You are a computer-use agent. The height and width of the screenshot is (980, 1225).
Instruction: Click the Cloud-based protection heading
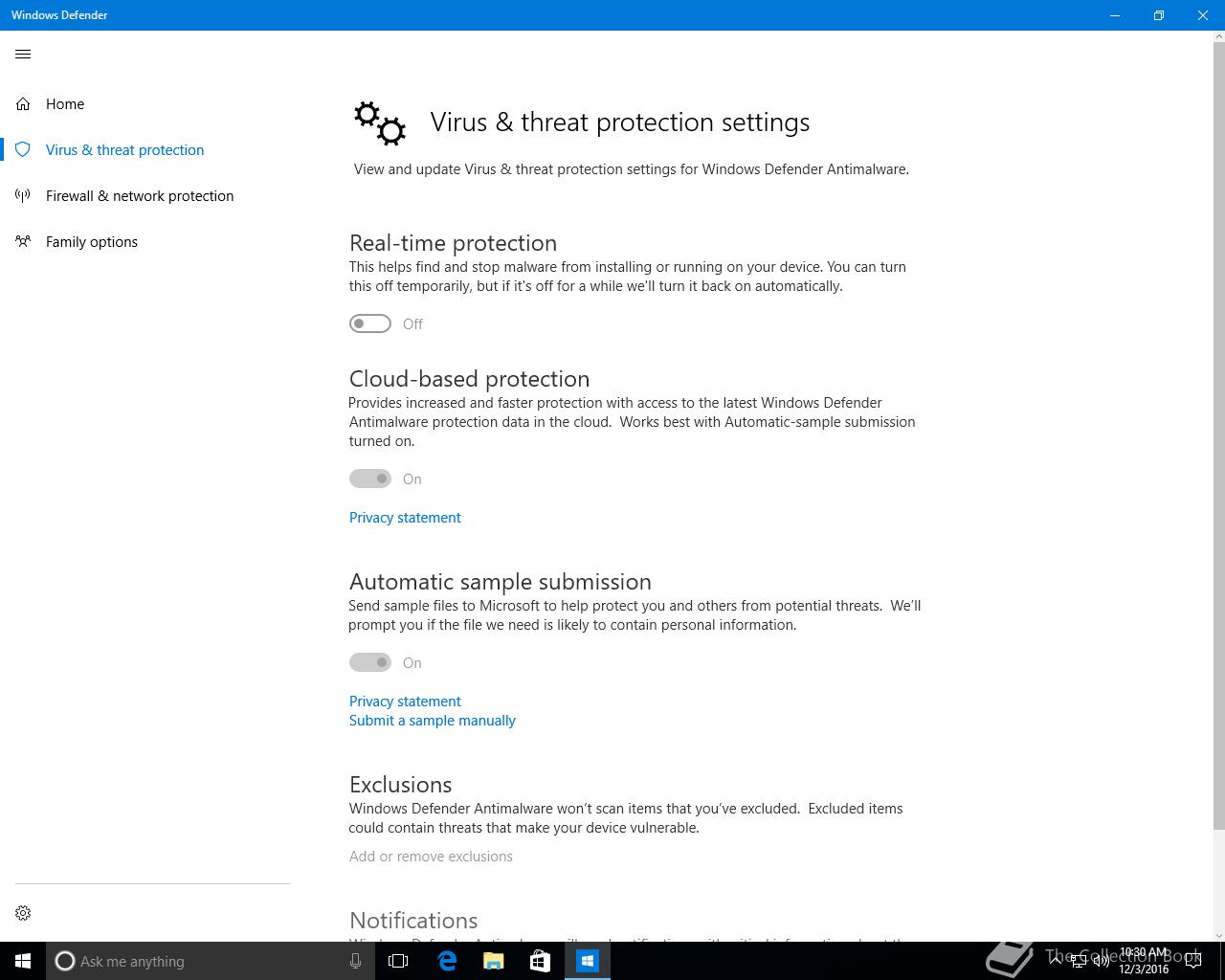[x=469, y=379]
